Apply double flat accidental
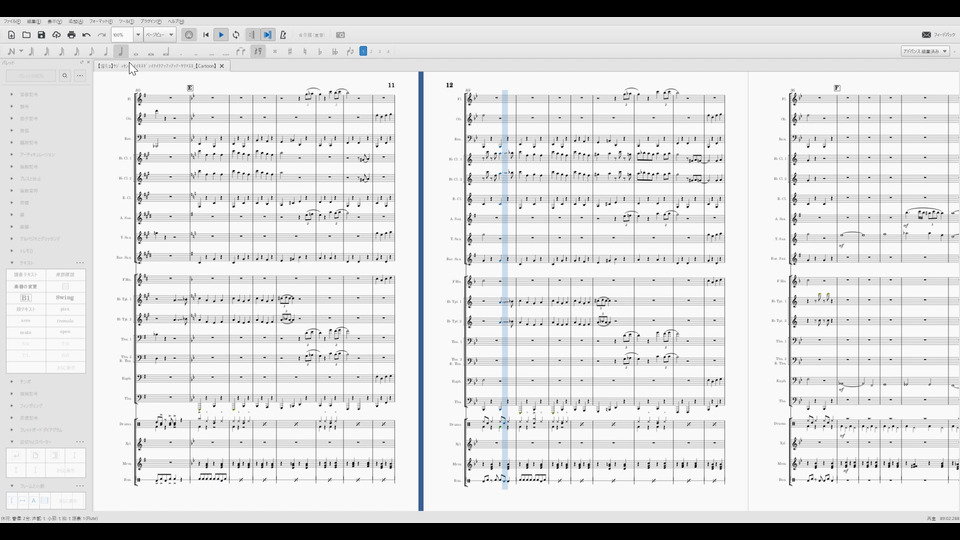The height and width of the screenshot is (540, 960). coord(335,51)
